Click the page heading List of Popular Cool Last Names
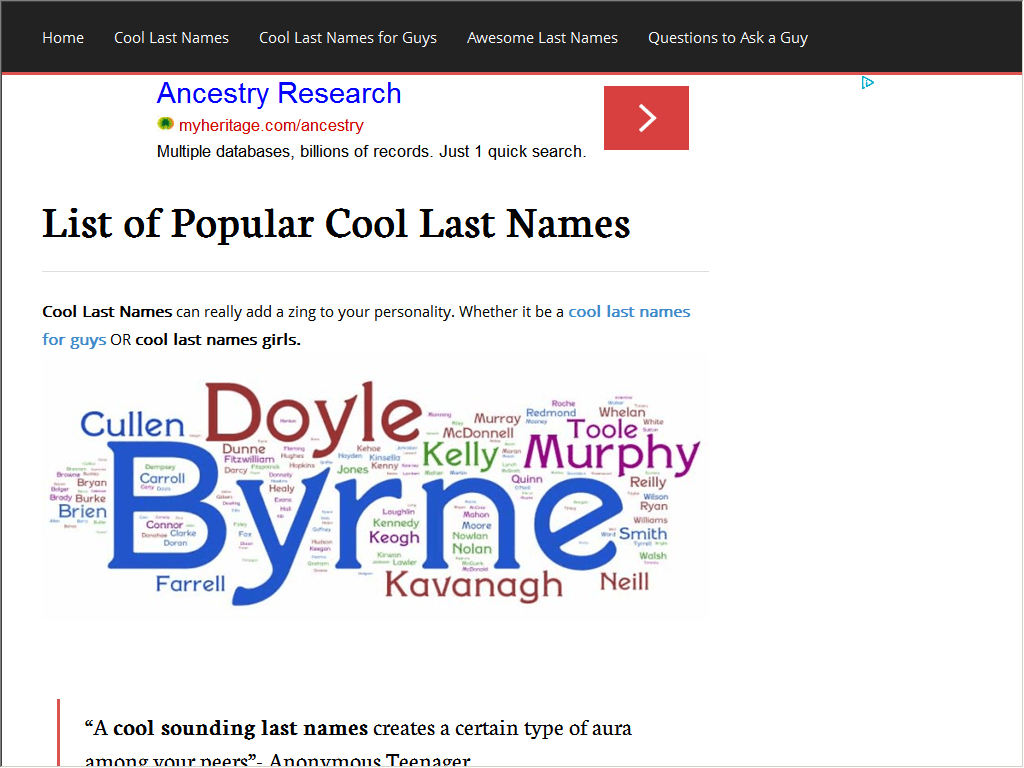 tap(336, 224)
